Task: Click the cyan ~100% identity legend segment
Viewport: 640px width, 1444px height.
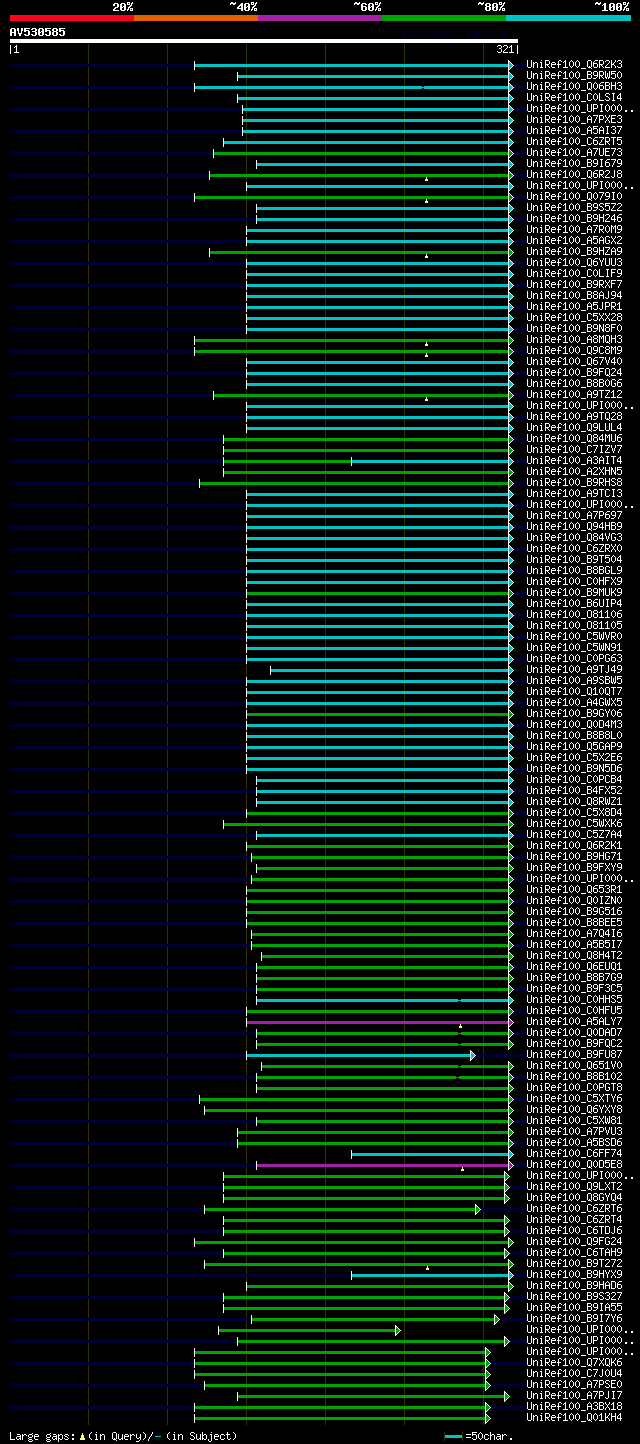Action: pos(568,17)
